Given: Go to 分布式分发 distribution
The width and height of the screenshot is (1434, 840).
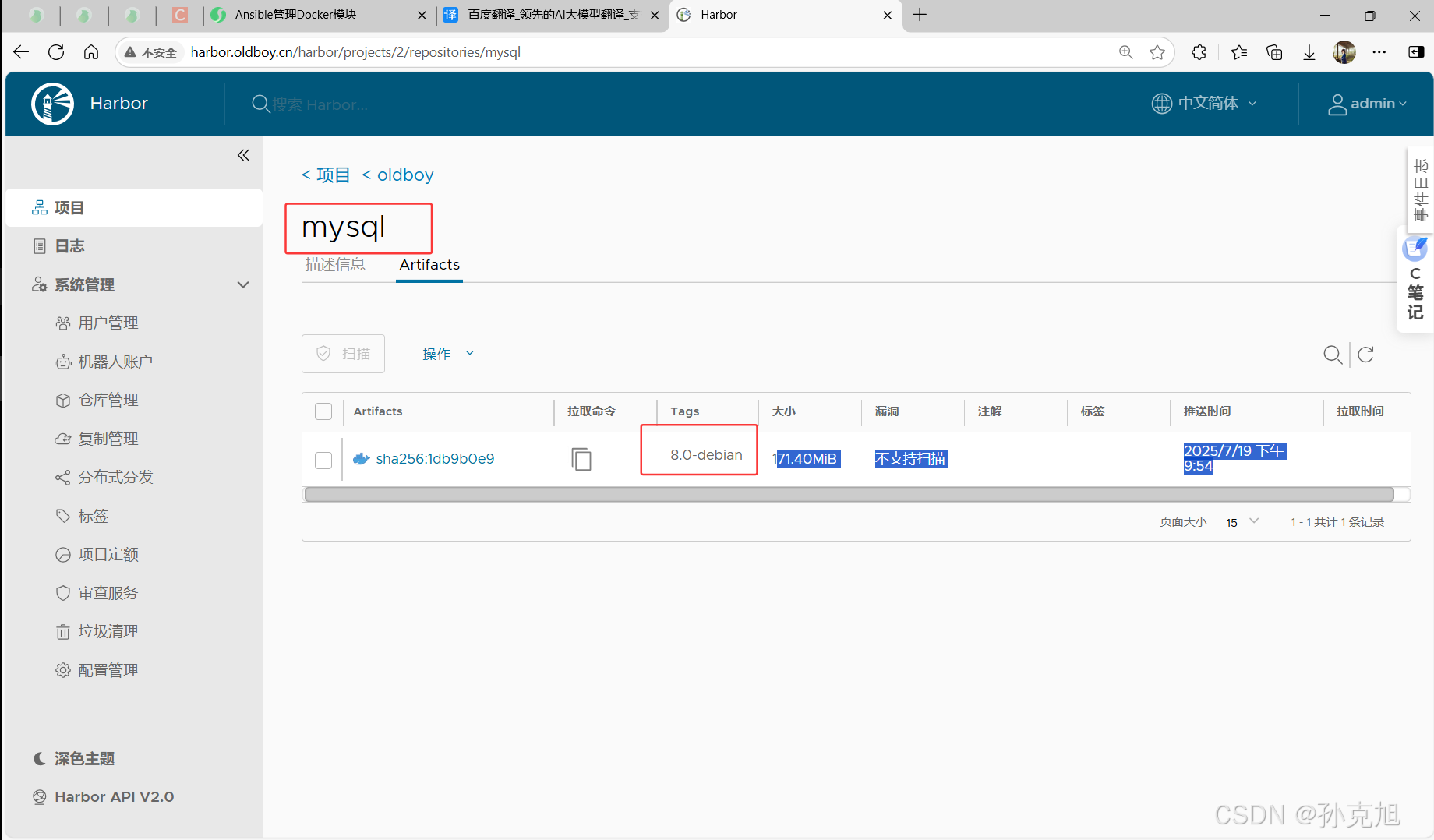Looking at the screenshot, I should tap(115, 477).
